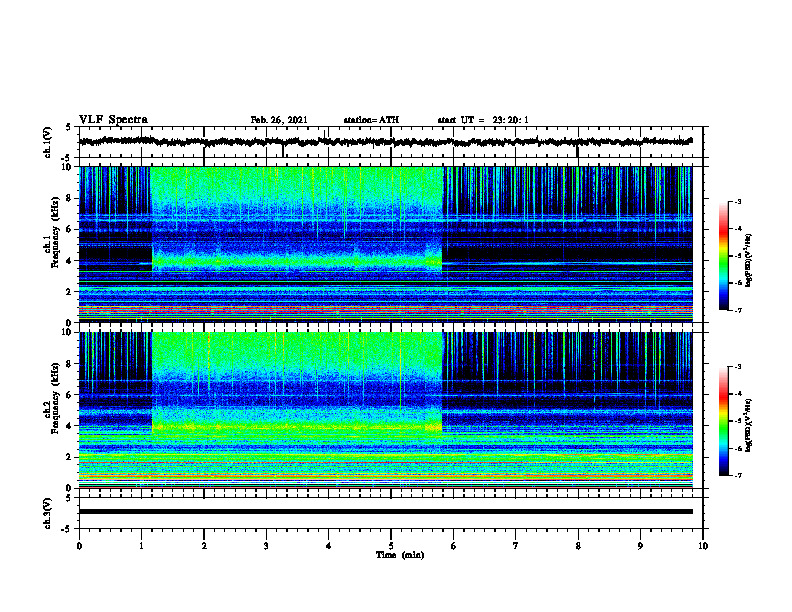
Task: Click tick label "10" on the time axis
Action: pyautogui.click(x=703, y=546)
